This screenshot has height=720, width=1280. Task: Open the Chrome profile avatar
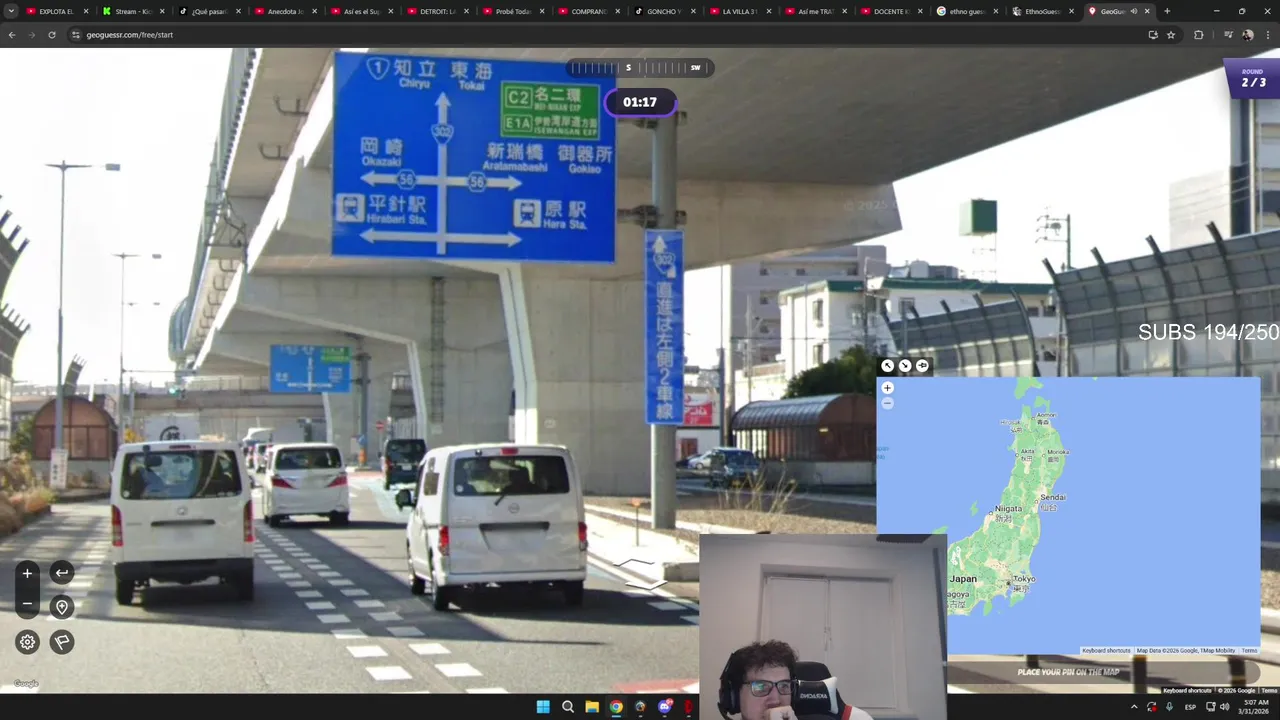1248,35
